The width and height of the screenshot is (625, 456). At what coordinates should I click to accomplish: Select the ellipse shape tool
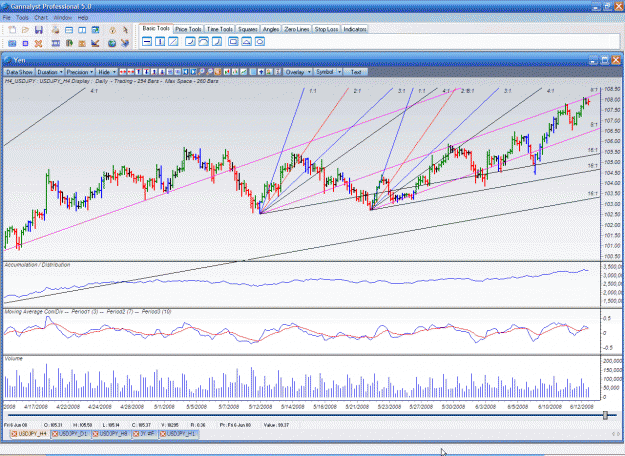click(x=259, y=41)
